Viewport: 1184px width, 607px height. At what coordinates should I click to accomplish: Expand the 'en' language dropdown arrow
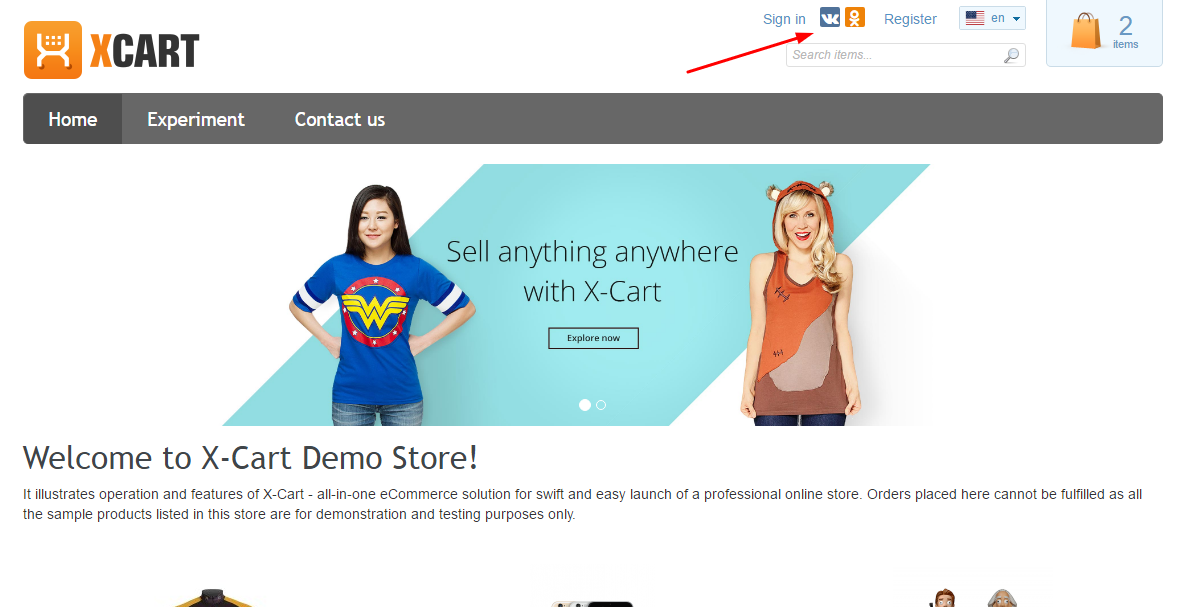tap(1017, 19)
